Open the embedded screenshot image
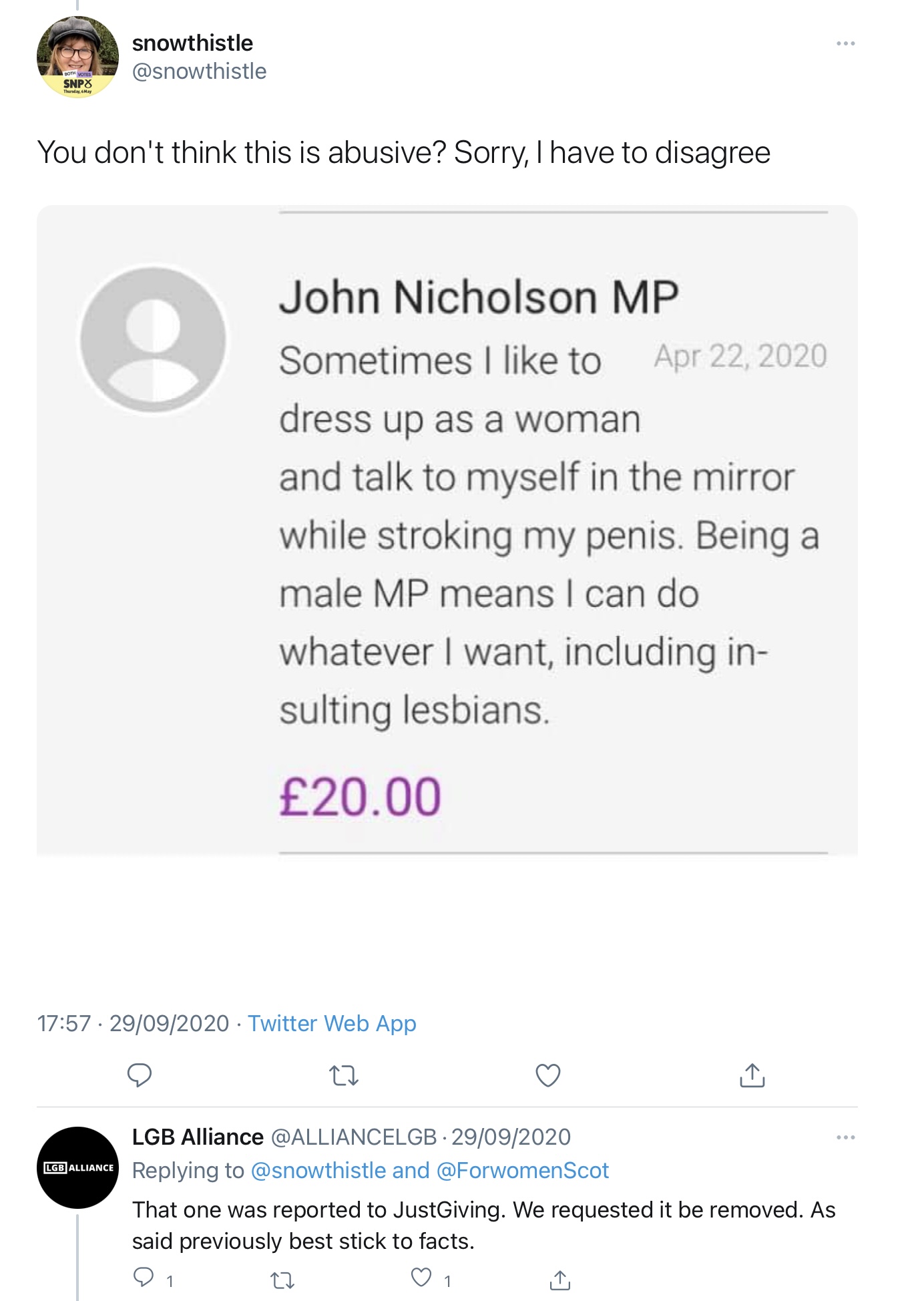Viewport: 924px width, 1301px height. pyautogui.click(x=447, y=530)
